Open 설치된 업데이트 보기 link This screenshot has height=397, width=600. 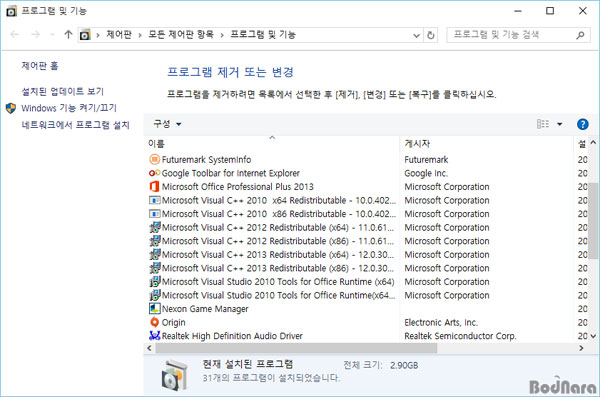[62, 91]
